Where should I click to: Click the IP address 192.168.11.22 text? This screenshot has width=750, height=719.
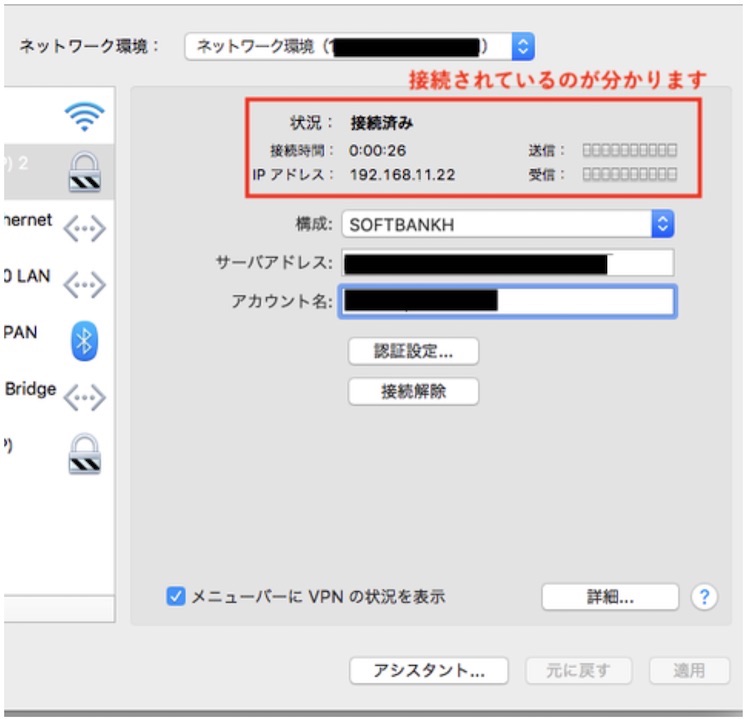(402, 175)
